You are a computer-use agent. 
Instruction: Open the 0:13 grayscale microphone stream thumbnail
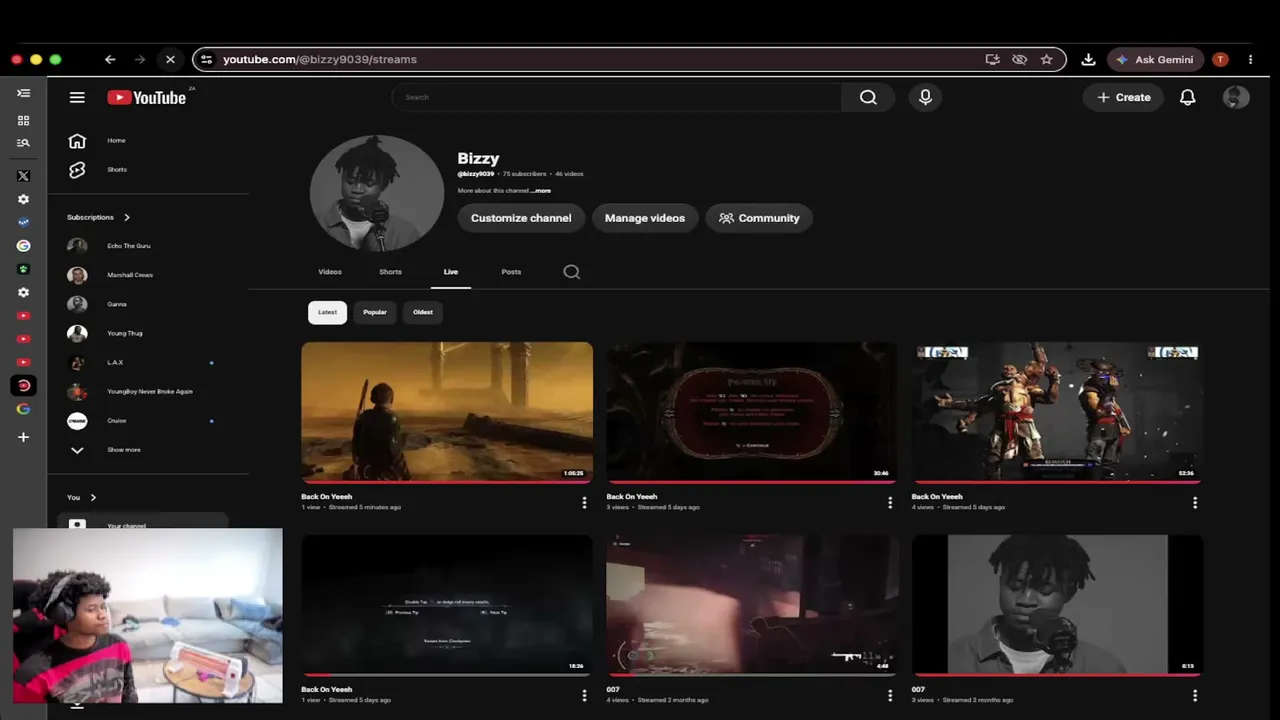pyautogui.click(x=1057, y=605)
